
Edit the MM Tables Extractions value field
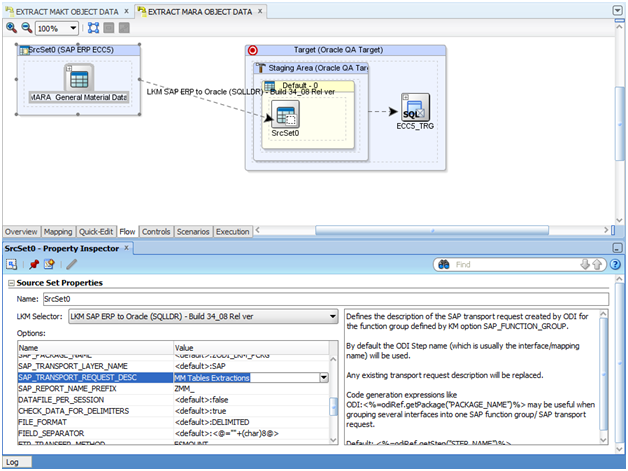[246, 378]
